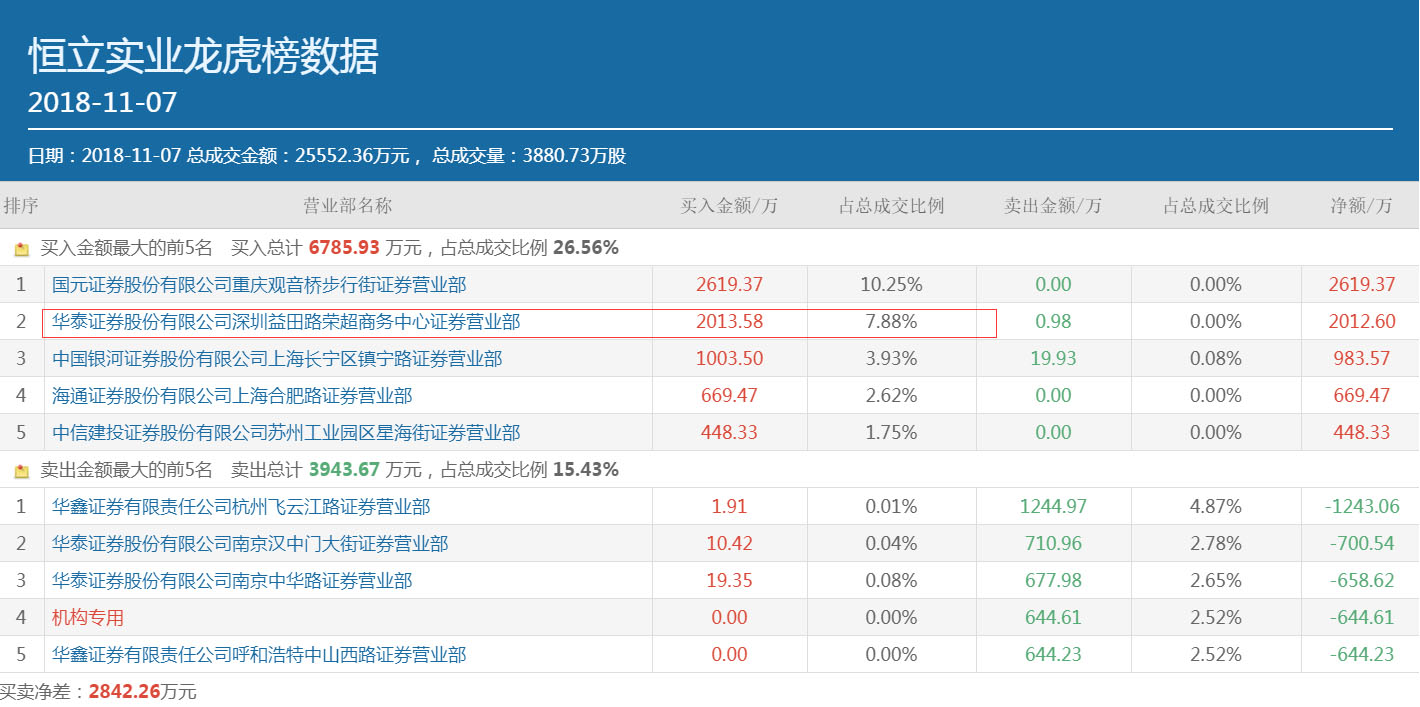This screenshot has height=707, width=1420.
Task: Click the 机构专用 entry
Action: point(88,618)
